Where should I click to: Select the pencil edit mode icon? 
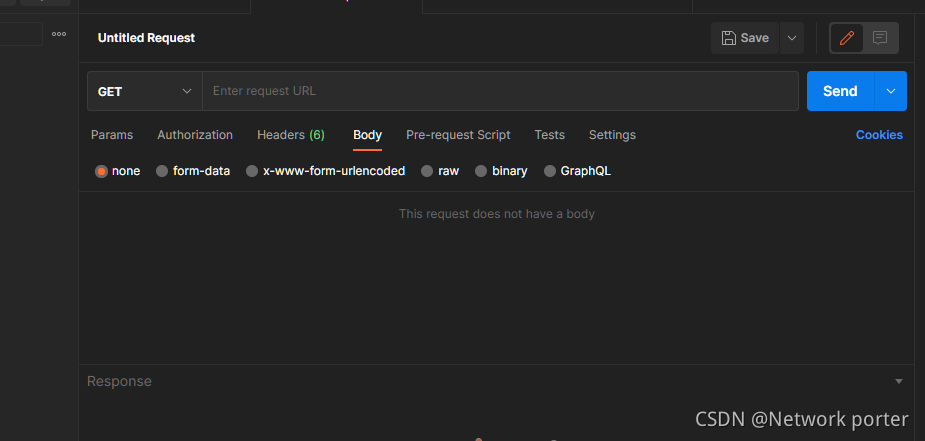(847, 38)
